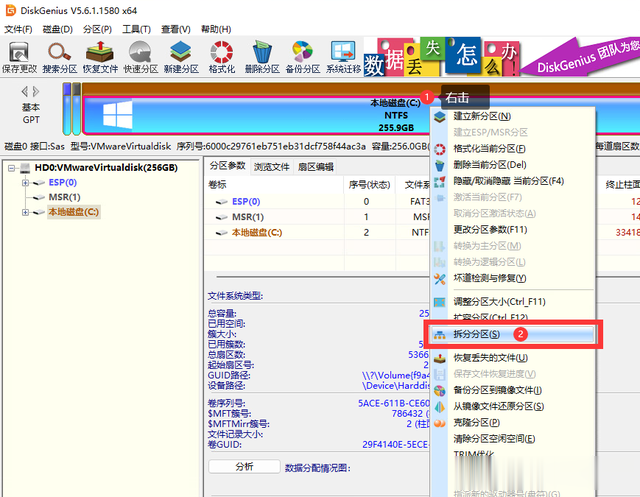Click the 恢复丢失的文件 icon in menu
The height and width of the screenshot is (497, 640).
(x=440, y=359)
